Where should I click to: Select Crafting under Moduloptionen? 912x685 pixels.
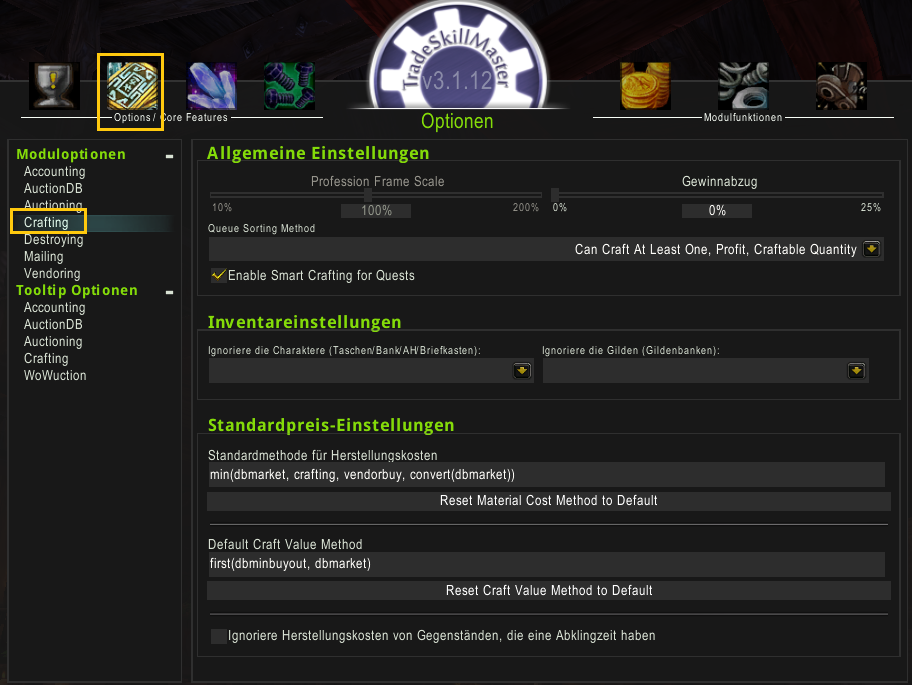coord(46,222)
